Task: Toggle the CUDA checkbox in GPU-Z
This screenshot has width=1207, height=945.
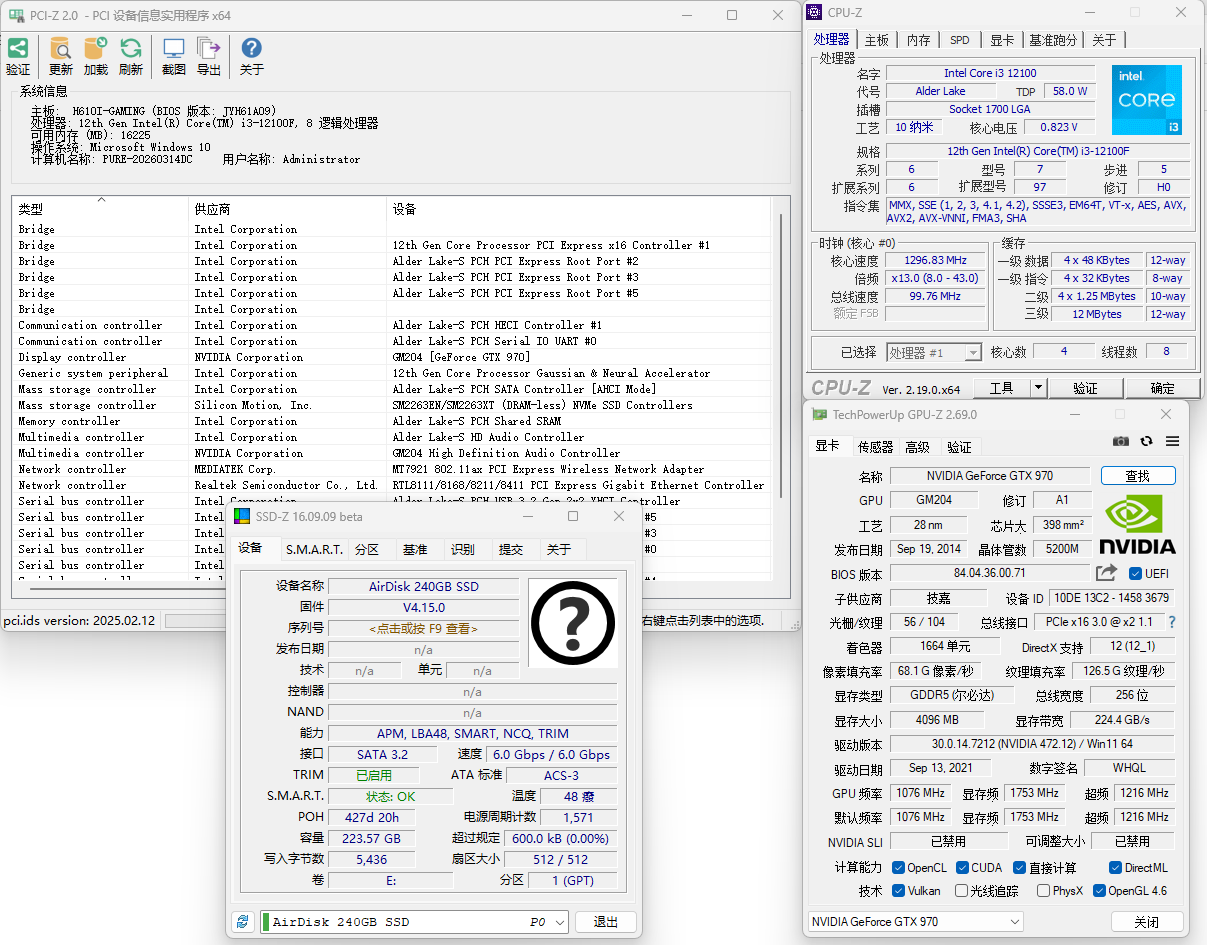Action: (963, 867)
